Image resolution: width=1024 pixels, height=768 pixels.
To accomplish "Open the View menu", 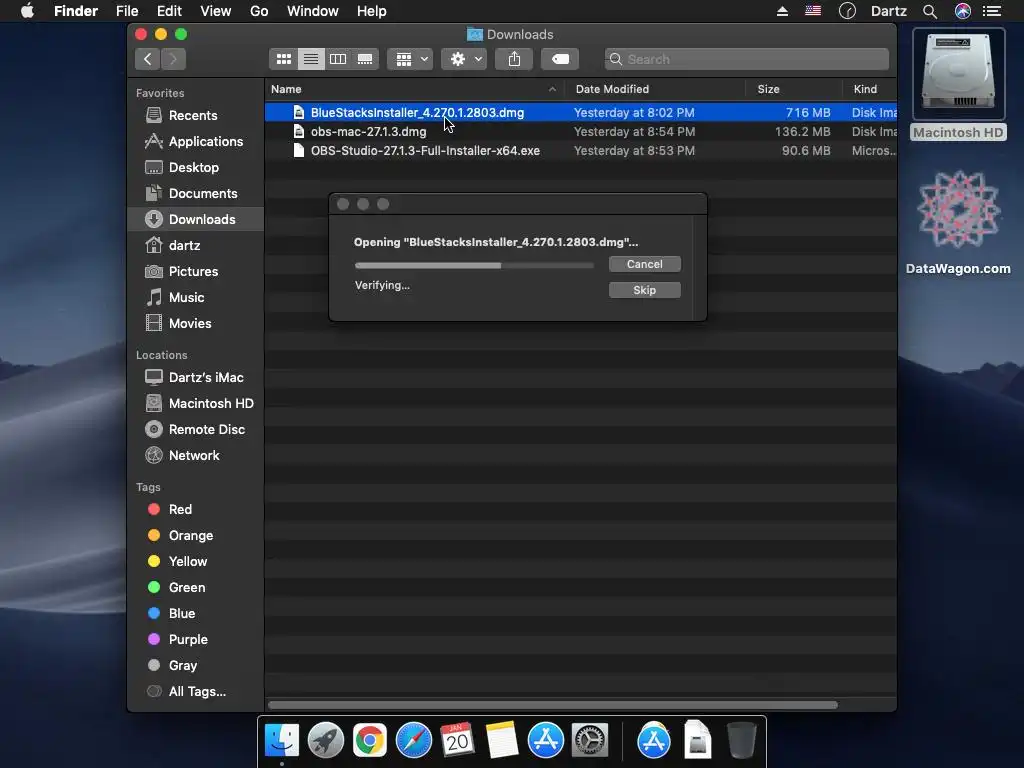I will coord(216,11).
